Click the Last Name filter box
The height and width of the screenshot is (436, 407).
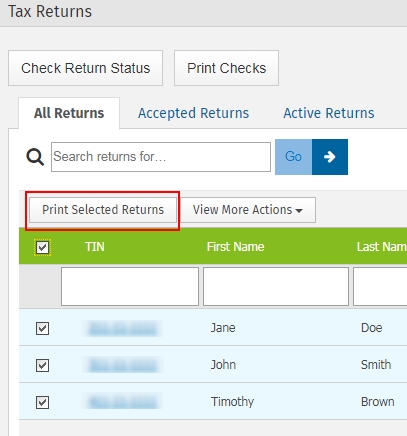coord(380,286)
